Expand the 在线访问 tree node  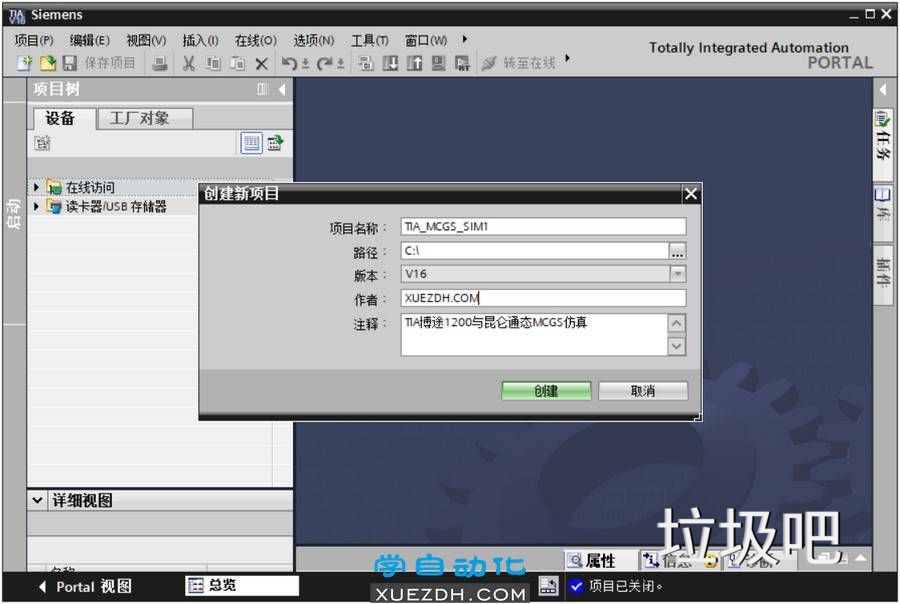coord(37,187)
